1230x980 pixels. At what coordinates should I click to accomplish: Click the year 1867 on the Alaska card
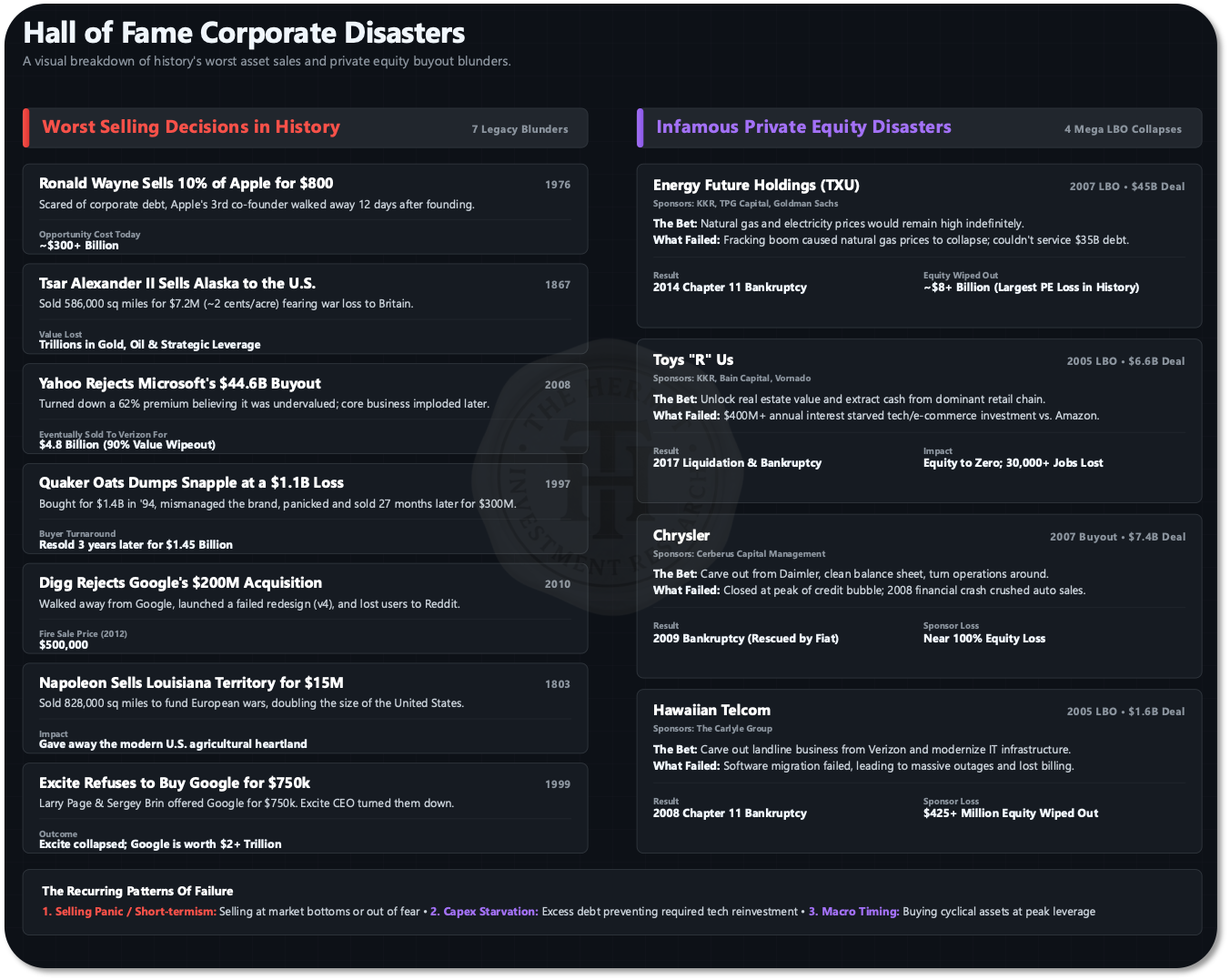click(558, 285)
